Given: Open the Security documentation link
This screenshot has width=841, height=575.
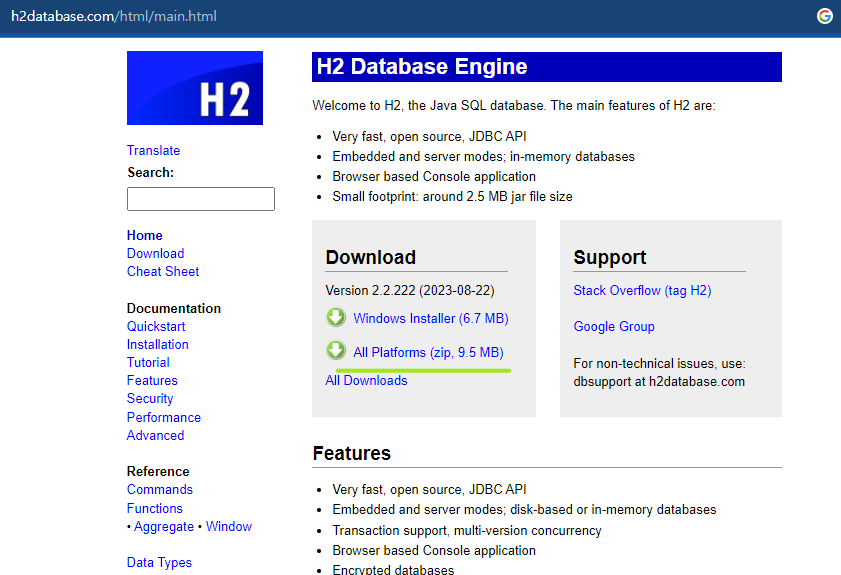Looking at the screenshot, I should tap(150, 399).
